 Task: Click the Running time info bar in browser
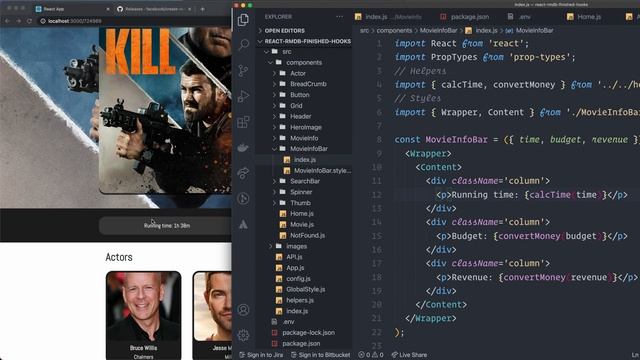tap(165, 225)
